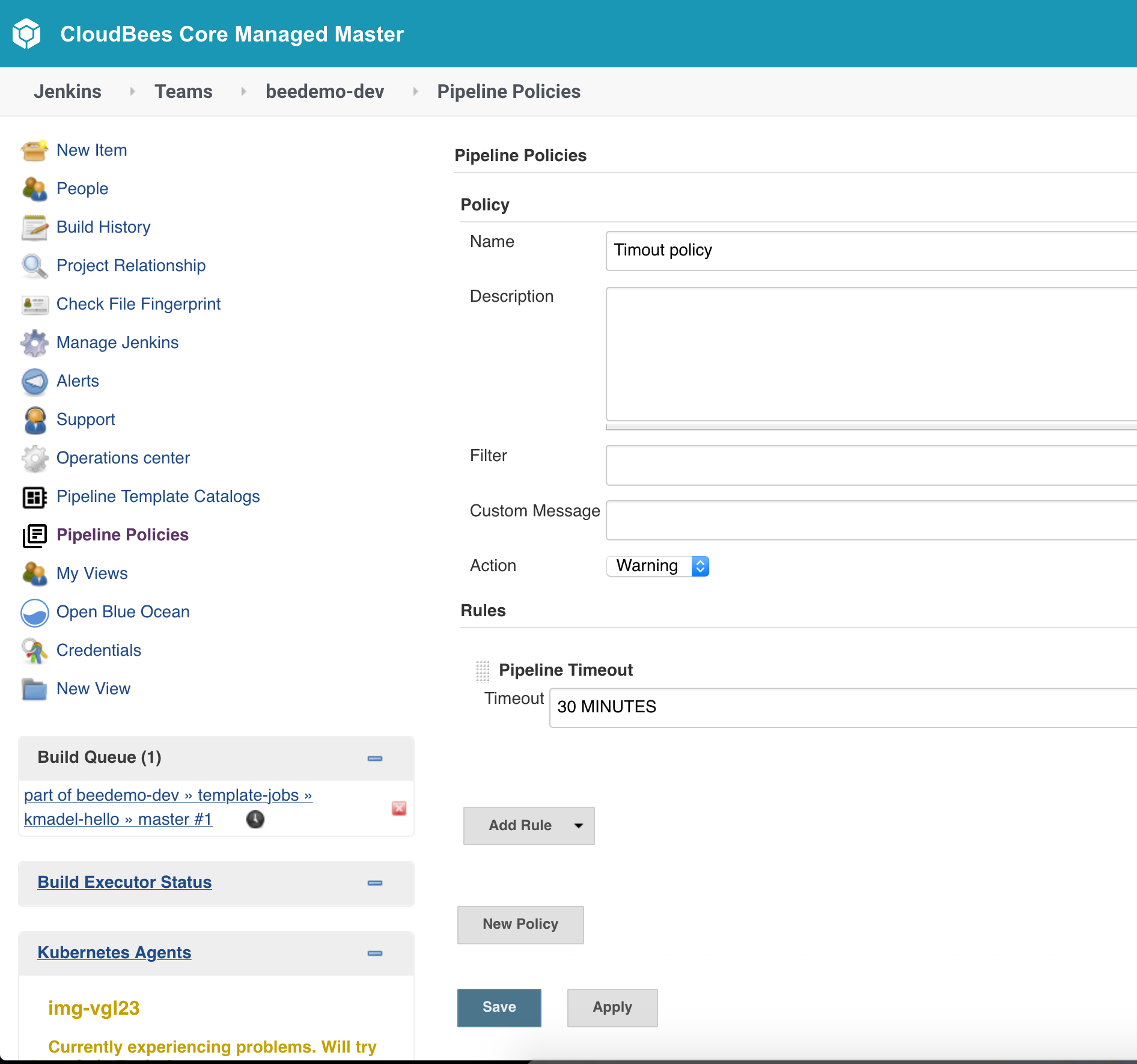Open Kubernetes Agents link
This screenshot has width=1137, height=1064.
pyautogui.click(x=114, y=952)
